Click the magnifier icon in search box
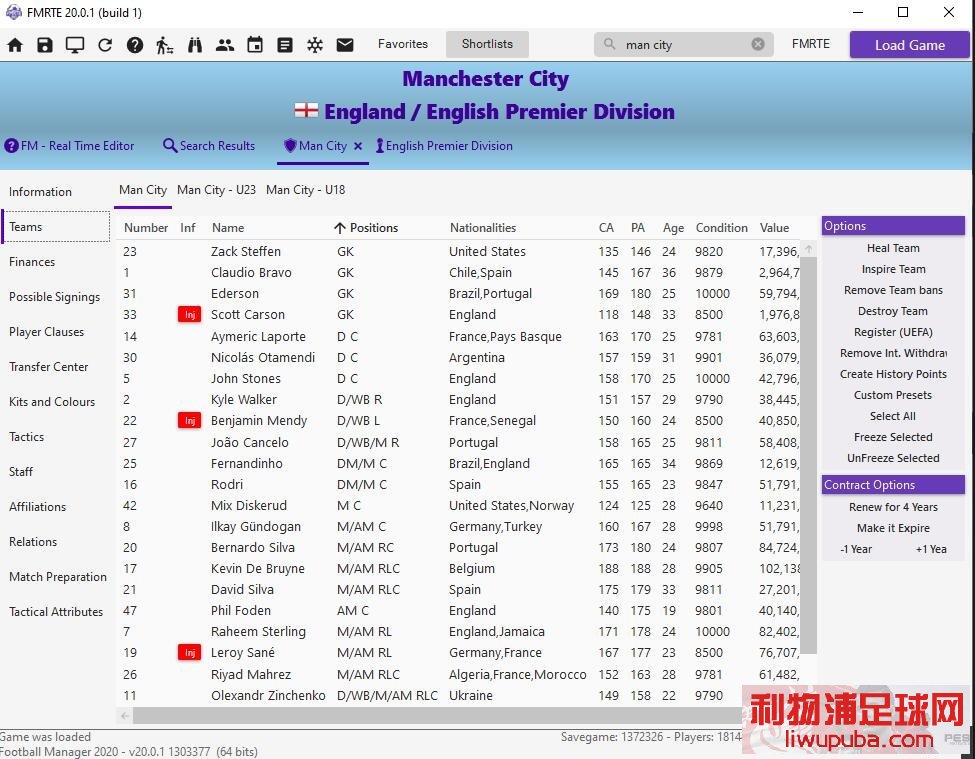 tap(609, 44)
